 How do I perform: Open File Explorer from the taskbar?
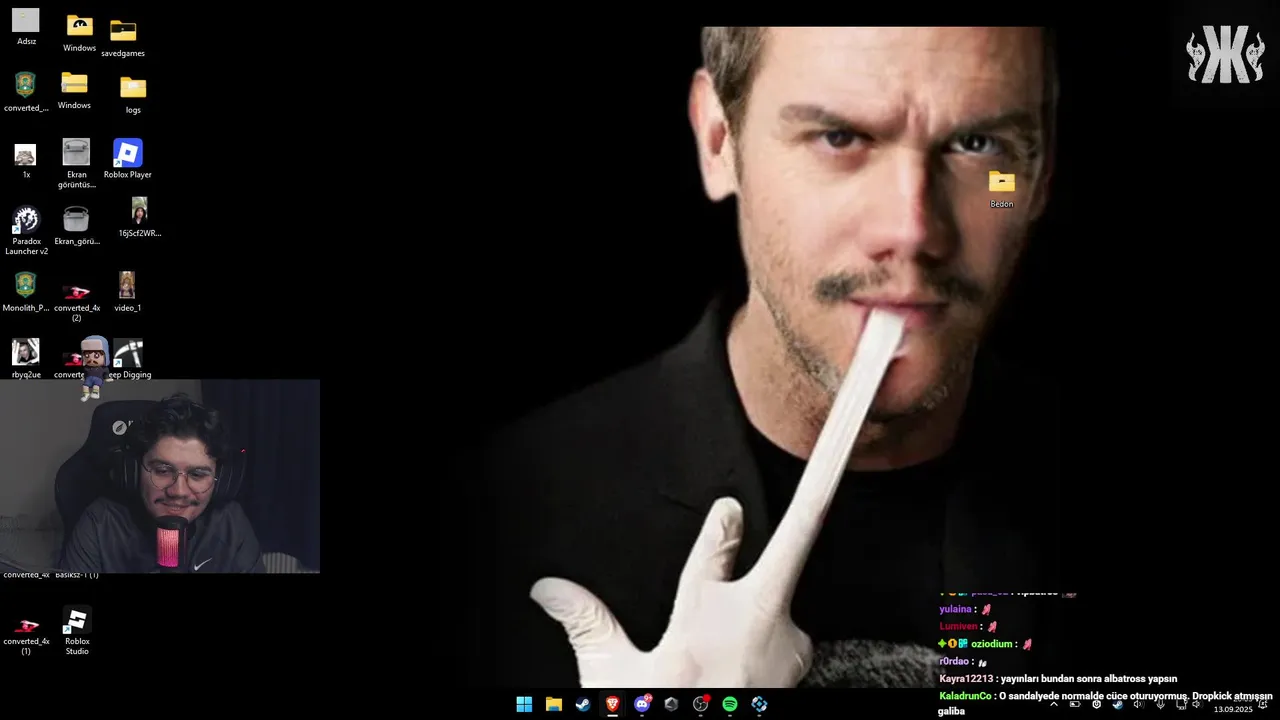pos(553,704)
